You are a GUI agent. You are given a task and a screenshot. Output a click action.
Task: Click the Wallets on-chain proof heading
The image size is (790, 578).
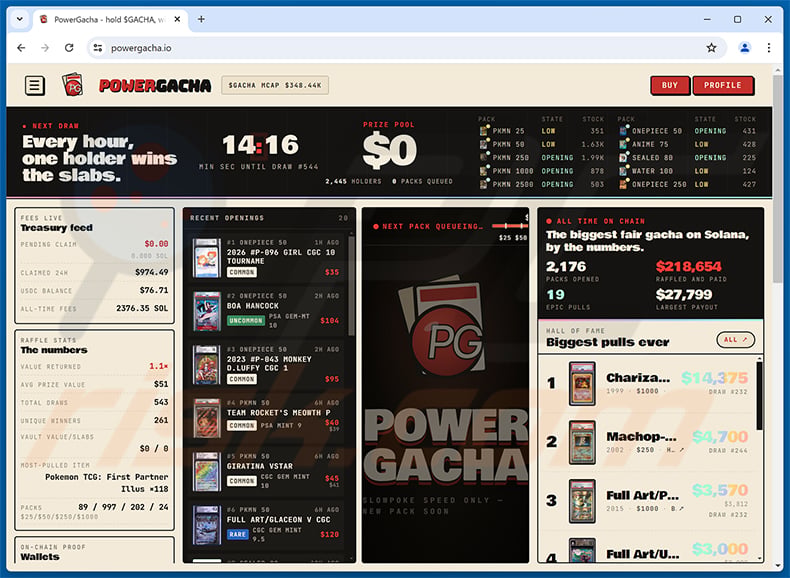tap(40, 557)
